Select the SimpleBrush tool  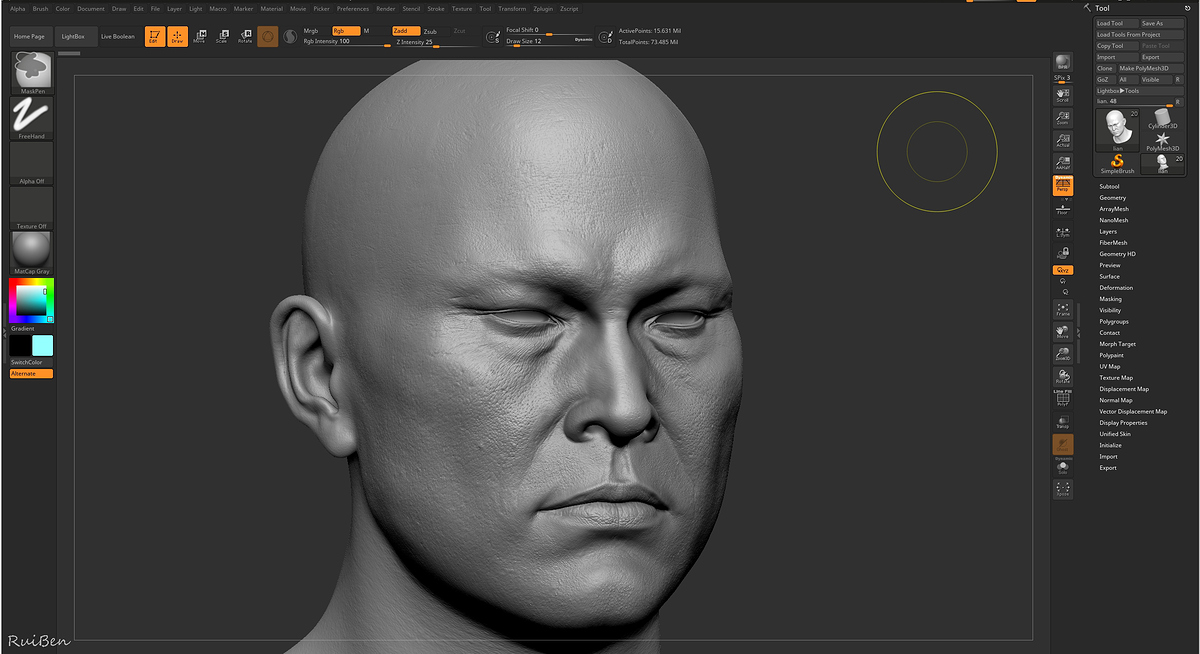(1118, 164)
